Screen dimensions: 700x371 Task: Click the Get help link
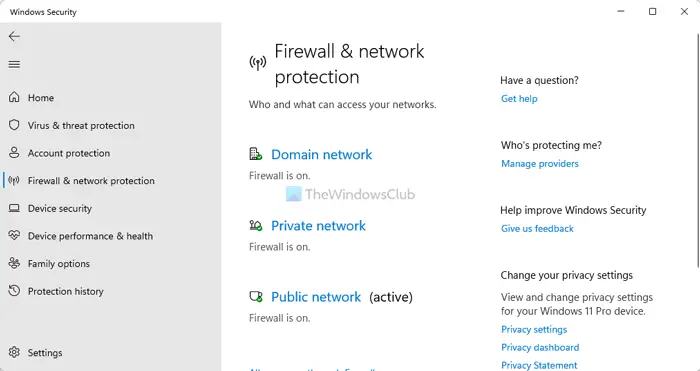tap(519, 99)
